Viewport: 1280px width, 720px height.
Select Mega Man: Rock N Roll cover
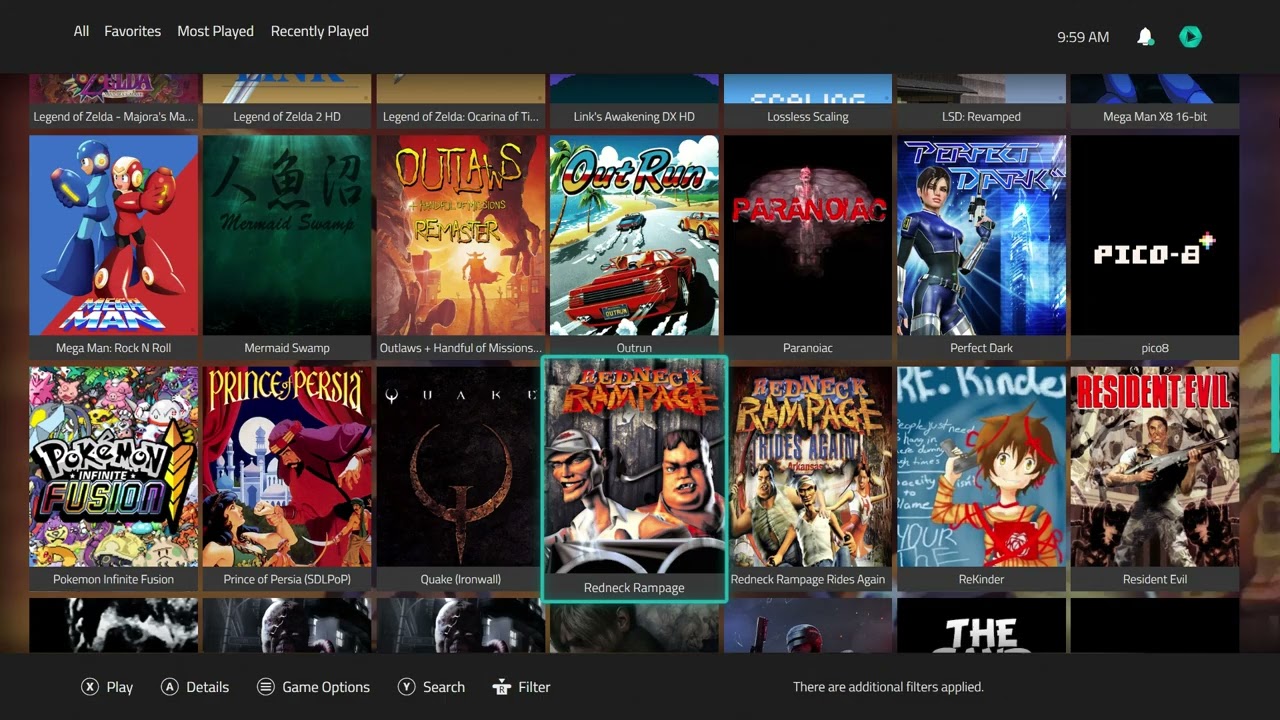114,235
